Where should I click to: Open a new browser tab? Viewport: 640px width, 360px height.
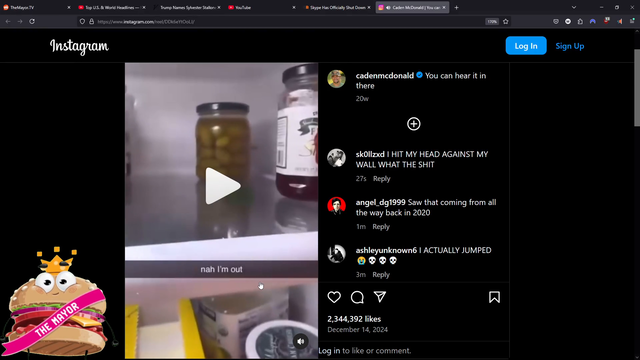click(x=456, y=7)
